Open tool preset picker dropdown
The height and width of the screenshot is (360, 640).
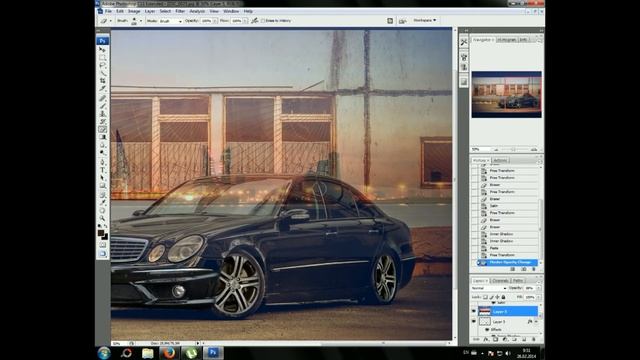point(111,21)
